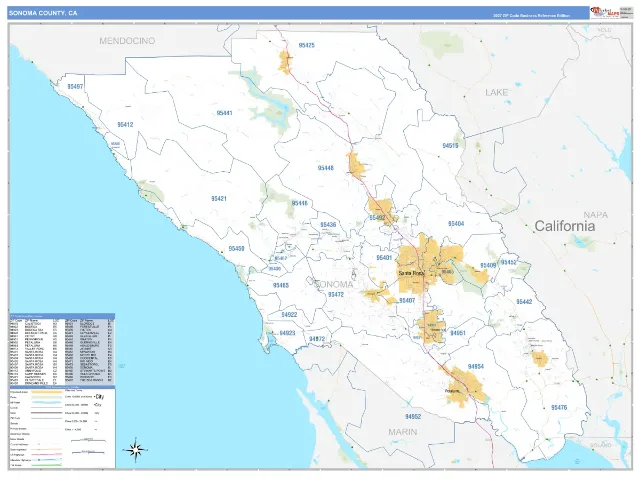Select ZIP code label 95465

coord(281,285)
